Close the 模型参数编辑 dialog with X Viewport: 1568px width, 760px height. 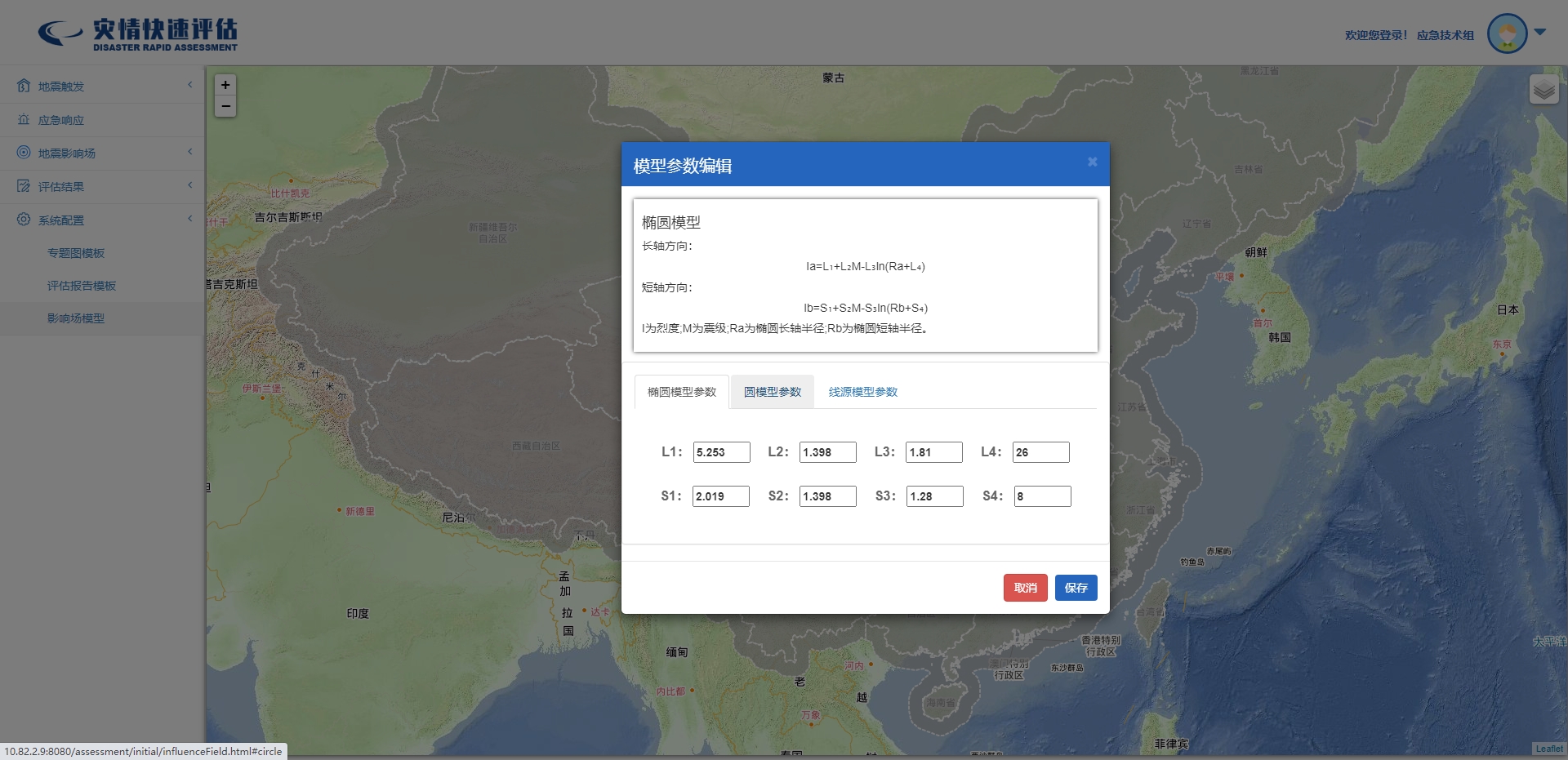coord(1092,162)
